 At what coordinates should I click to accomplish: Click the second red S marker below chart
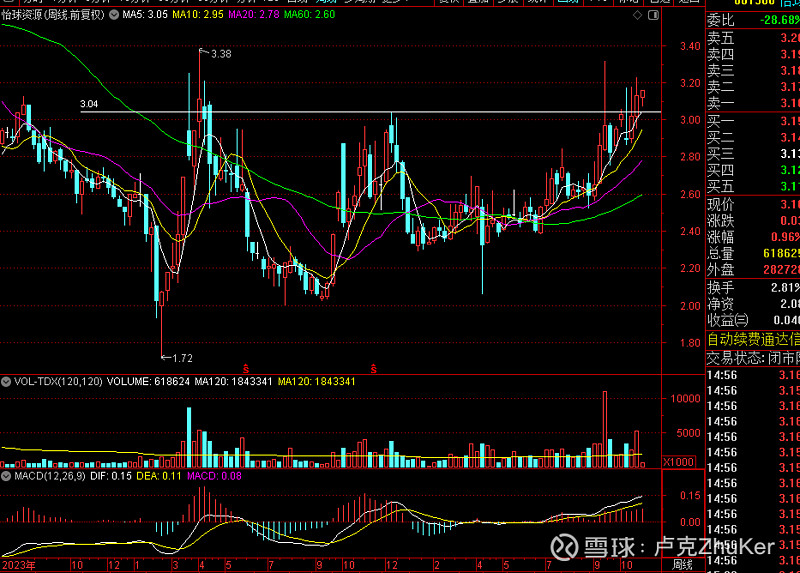pos(373,369)
